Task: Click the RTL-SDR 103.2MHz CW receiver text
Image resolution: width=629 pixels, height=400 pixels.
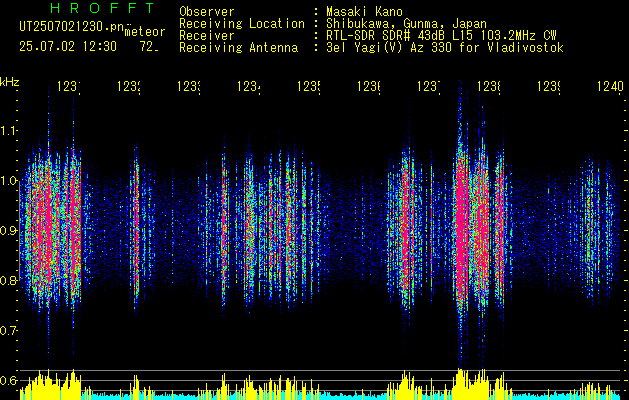Action: pyautogui.click(x=441, y=36)
